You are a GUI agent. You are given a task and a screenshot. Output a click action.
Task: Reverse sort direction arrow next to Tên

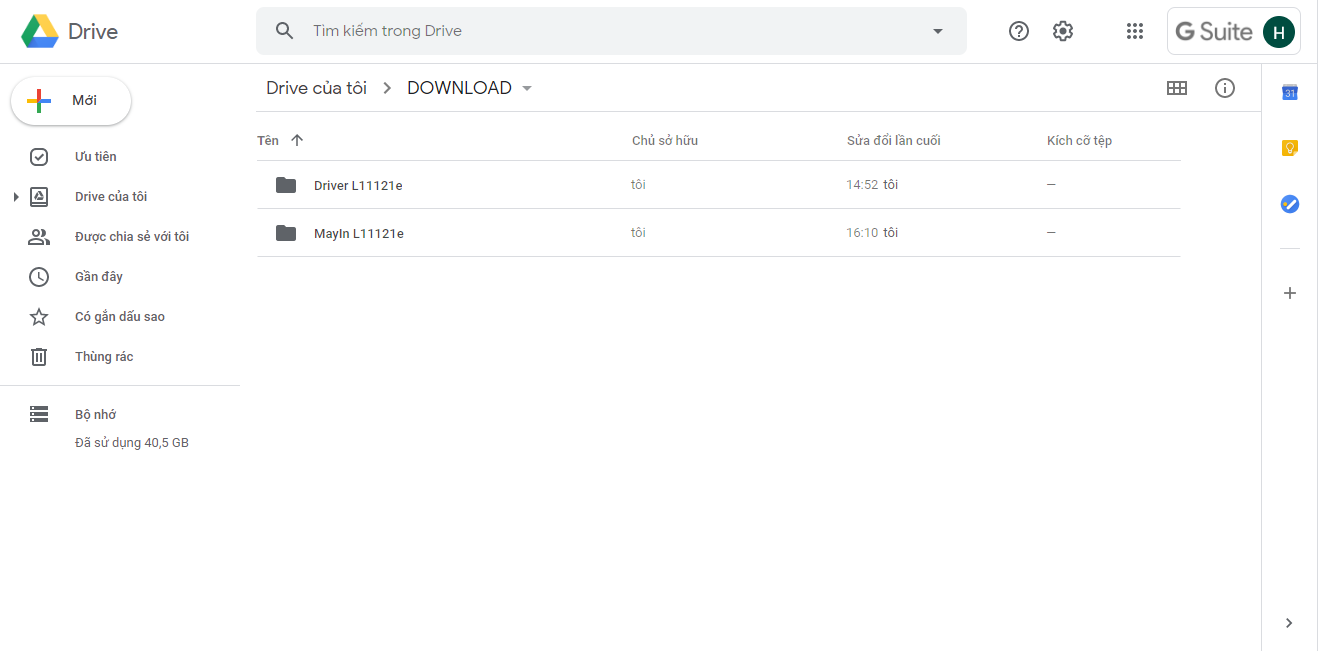(x=297, y=140)
